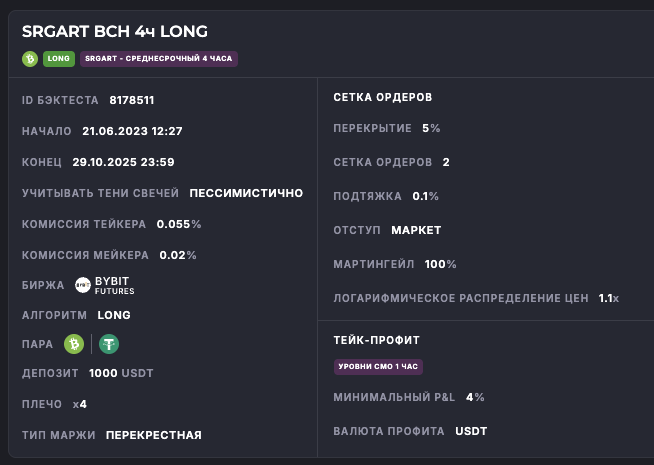The width and height of the screenshot is (654, 465).
Task: Click the leverage value x4
Action: coord(80,404)
